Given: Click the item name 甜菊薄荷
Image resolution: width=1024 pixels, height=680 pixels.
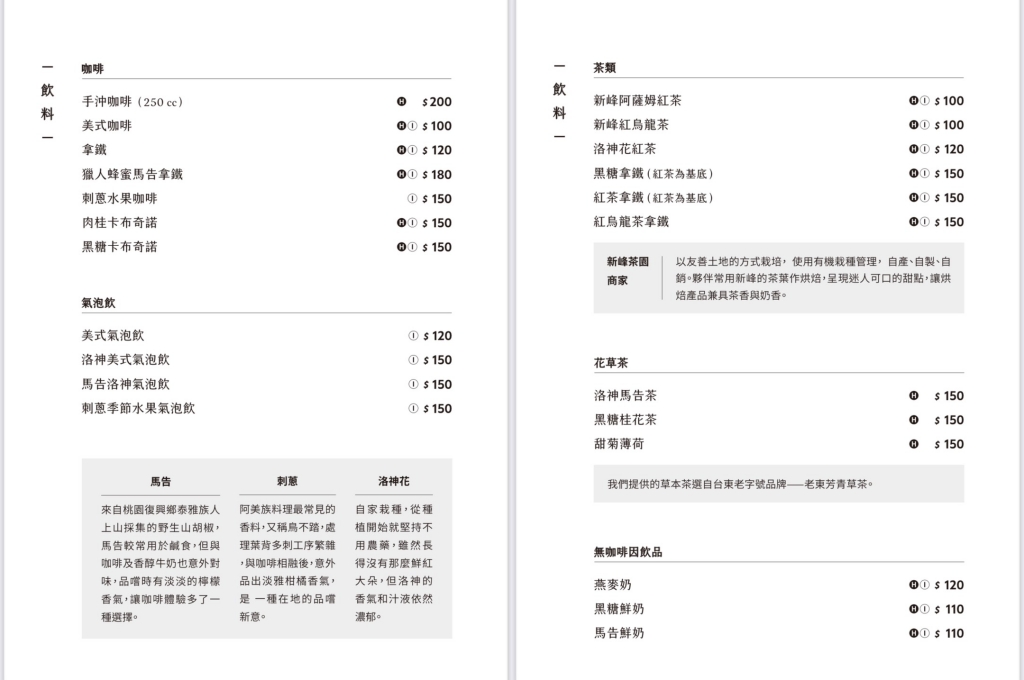Looking at the screenshot, I should coord(619,444).
